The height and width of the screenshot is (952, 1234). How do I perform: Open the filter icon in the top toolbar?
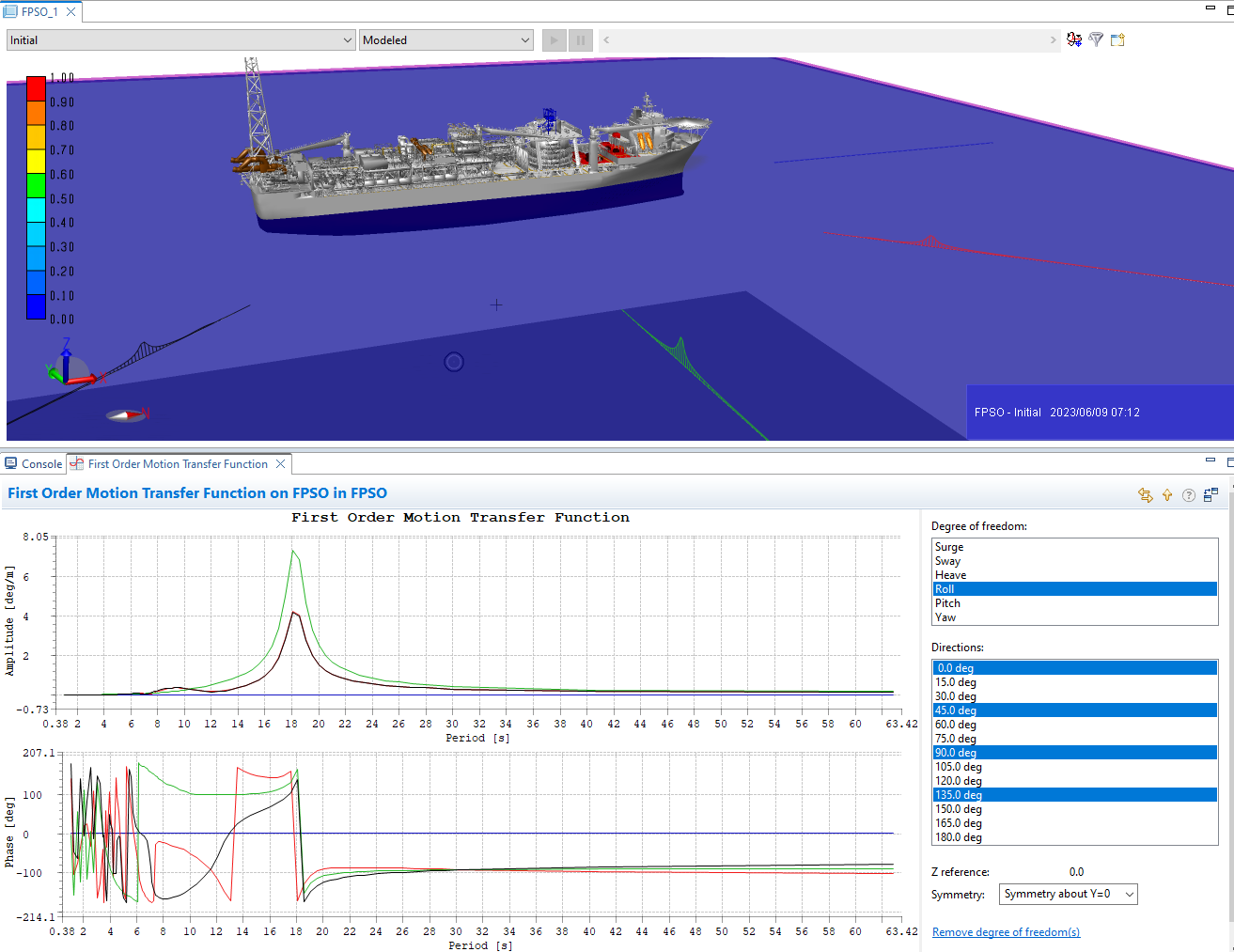[1096, 39]
